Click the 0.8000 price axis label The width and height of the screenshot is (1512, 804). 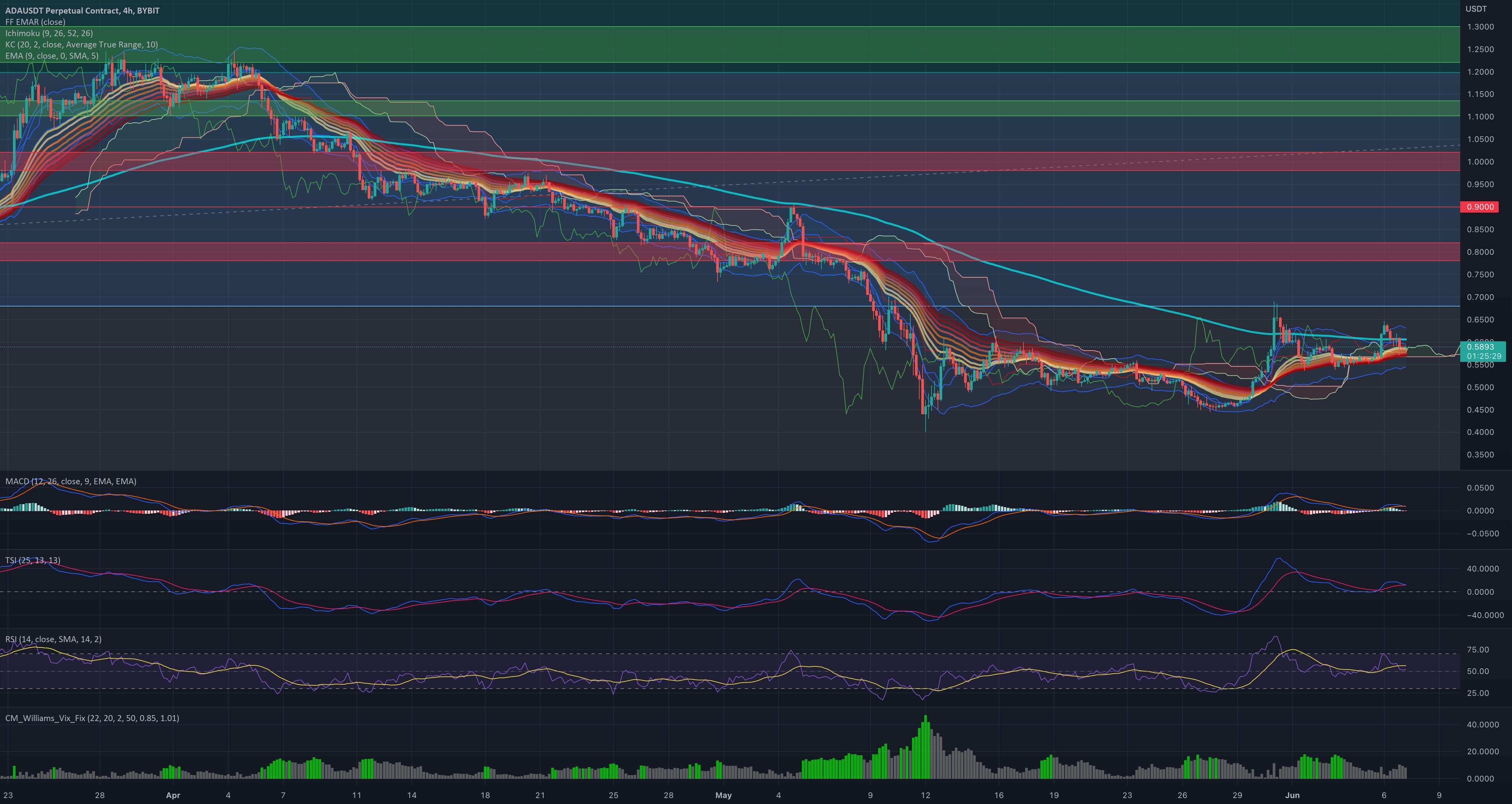[x=1480, y=252]
